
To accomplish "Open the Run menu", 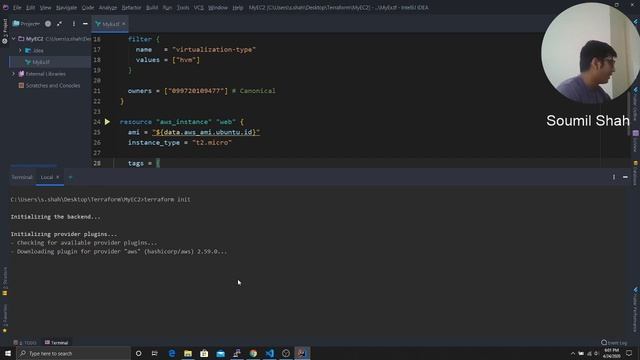I will 167,7.
